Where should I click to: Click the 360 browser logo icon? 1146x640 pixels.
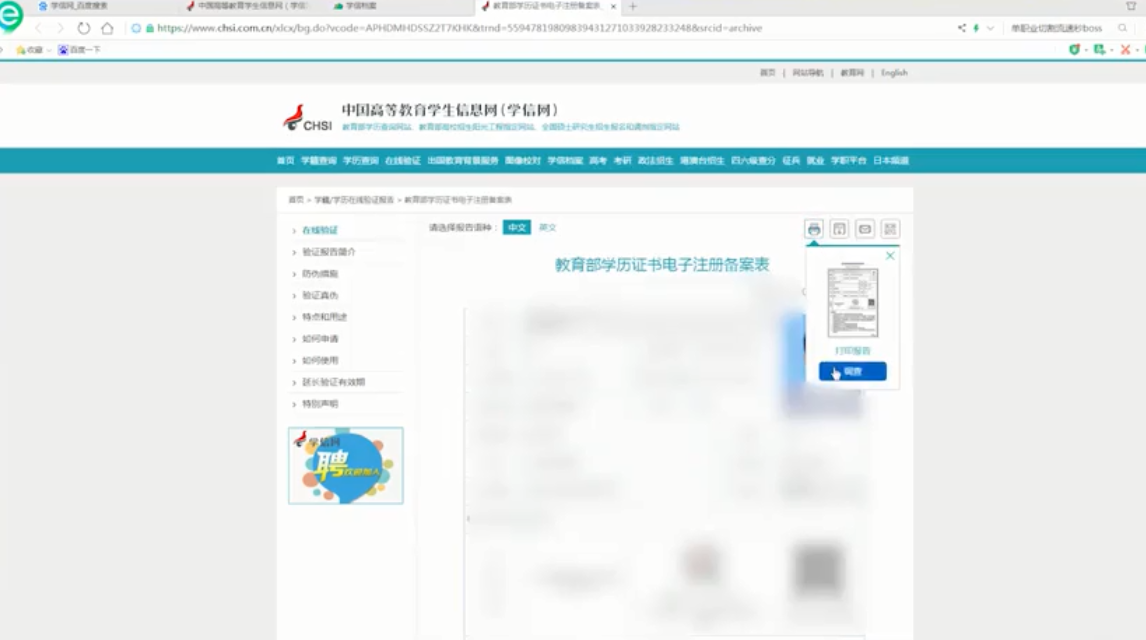pos(10,16)
